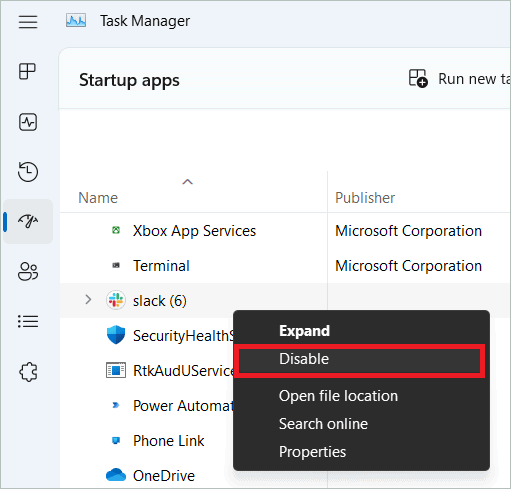The height and width of the screenshot is (489, 511).
Task: Click the Xbox App Services icon
Action: (x=116, y=230)
